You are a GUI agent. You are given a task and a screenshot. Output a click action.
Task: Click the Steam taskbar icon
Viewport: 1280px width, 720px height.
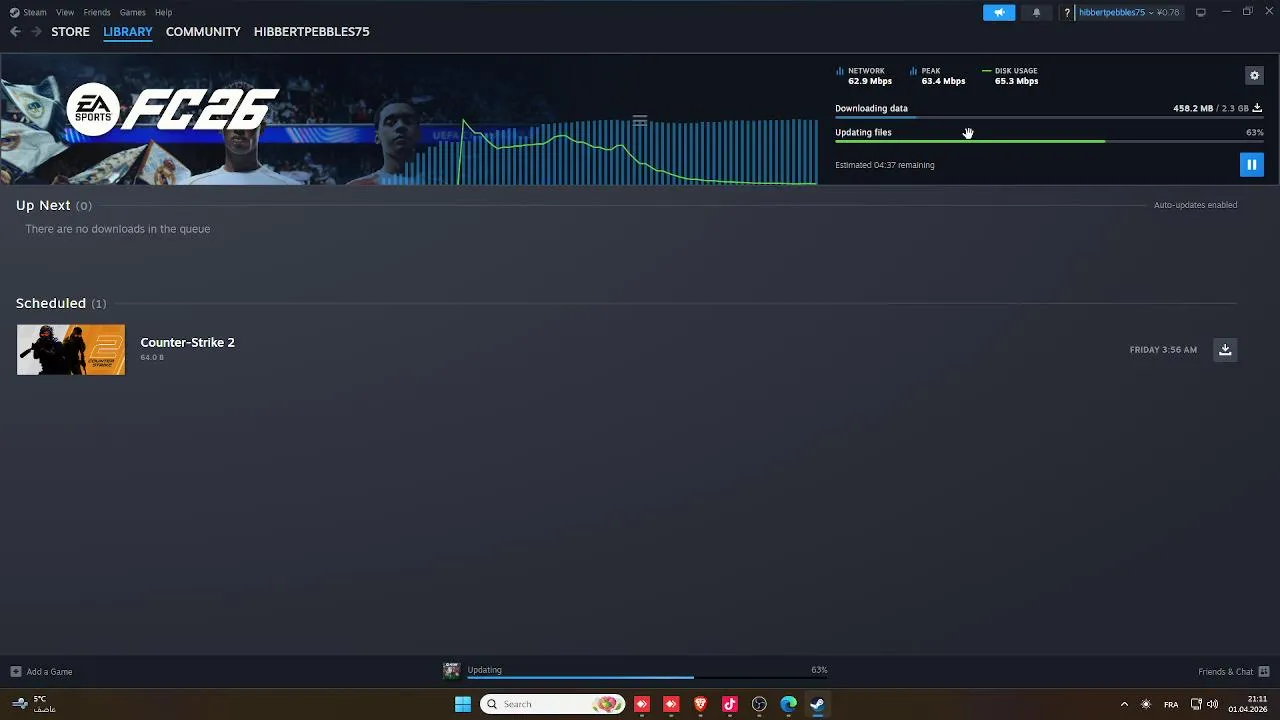817,704
